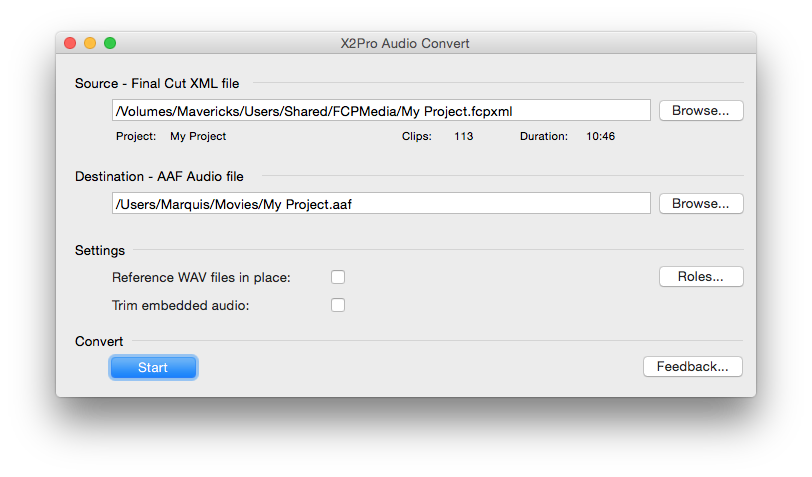
Task: Click the Source - Final Cut XML heading
Action: [x=157, y=83]
